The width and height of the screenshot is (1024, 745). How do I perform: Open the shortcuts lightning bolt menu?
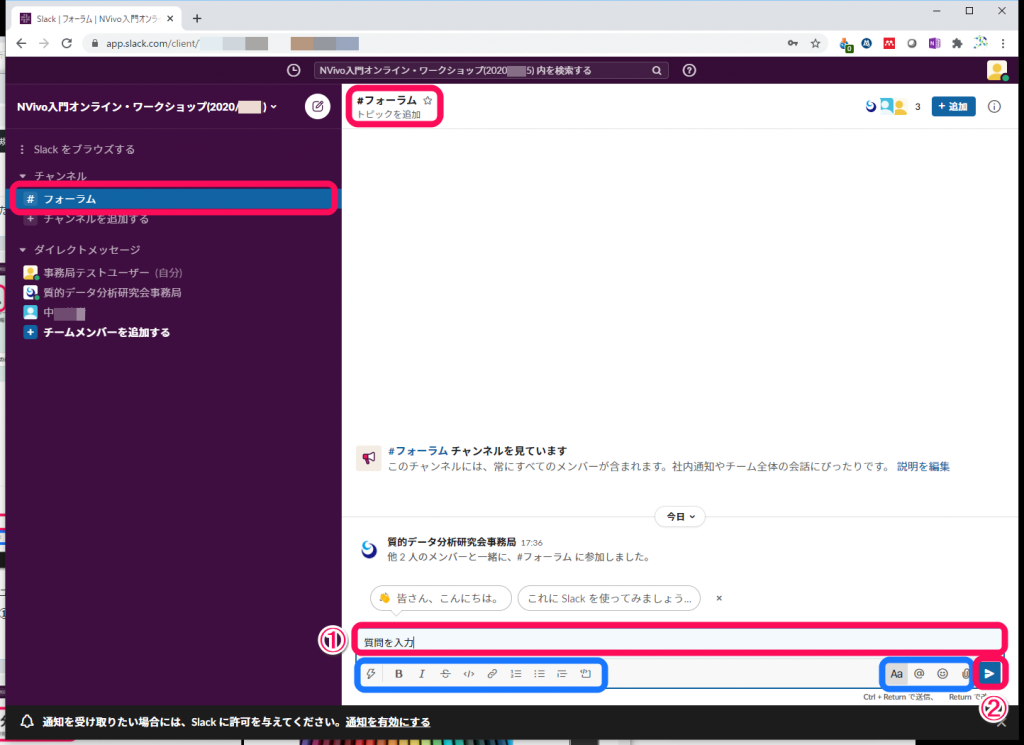(371, 674)
